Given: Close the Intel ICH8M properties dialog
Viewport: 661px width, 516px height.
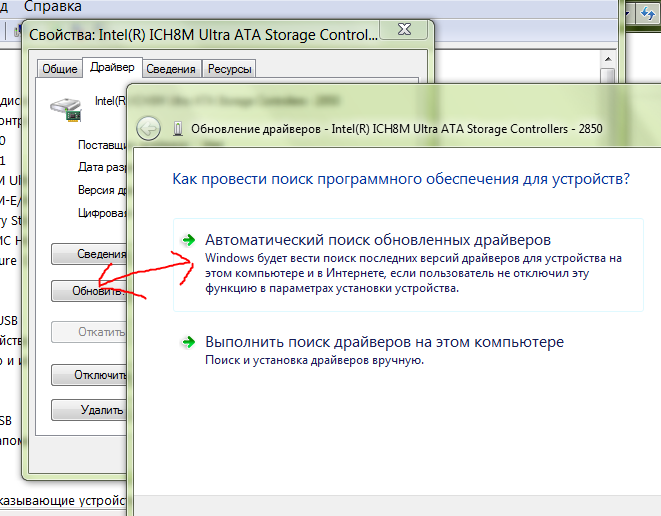Looking at the screenshot, I should [x=405, y=29].
